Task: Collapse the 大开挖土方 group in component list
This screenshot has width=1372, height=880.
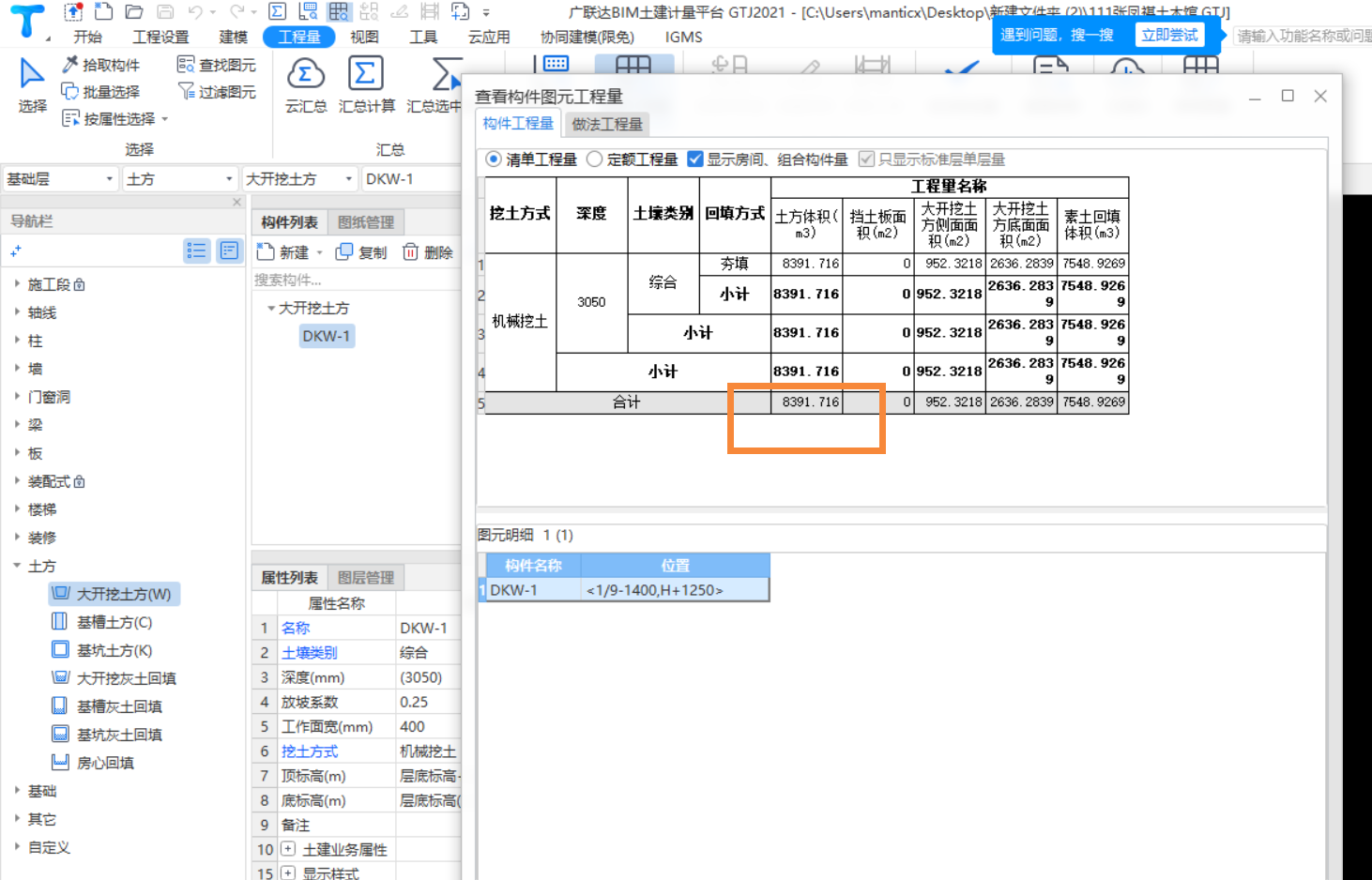Action: tap(270, 308)
